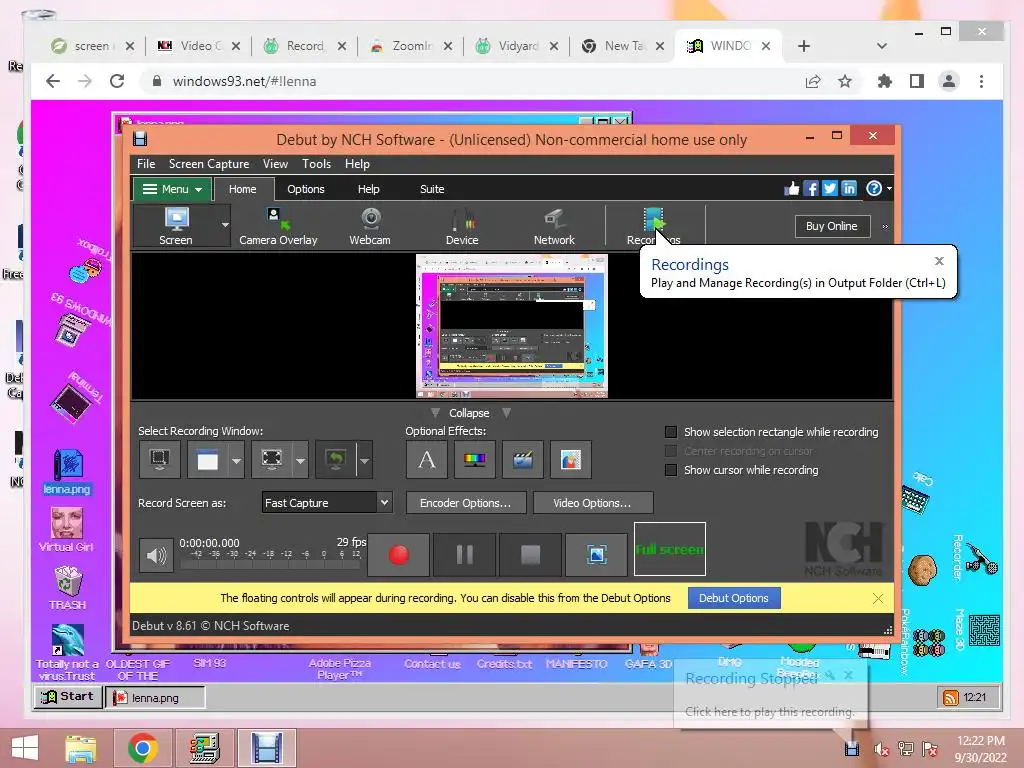Open the Recordings list
This screenshot has width=1024, height=768.
click(654, 226)
